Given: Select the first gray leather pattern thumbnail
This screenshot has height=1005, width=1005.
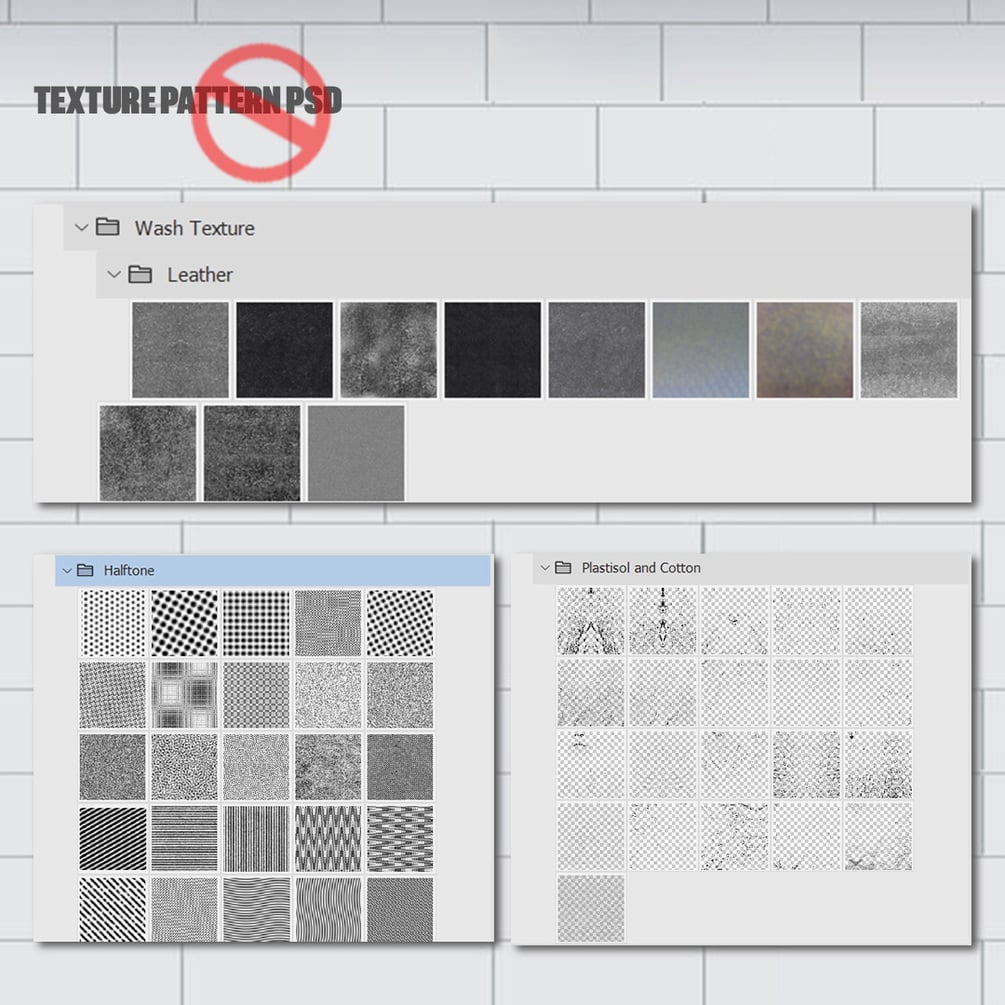Looking at the screenshot, I should click(180, 350).
